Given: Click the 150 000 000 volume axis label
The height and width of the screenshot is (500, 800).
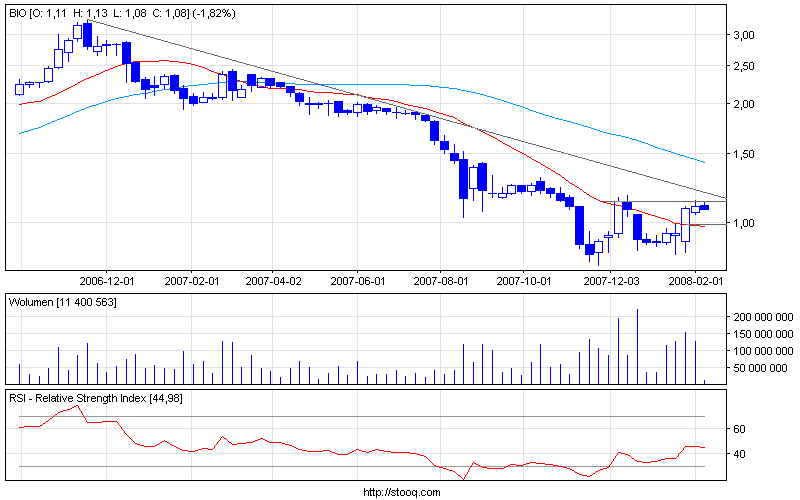Looking at the screenshot, I should pos(763,334).
